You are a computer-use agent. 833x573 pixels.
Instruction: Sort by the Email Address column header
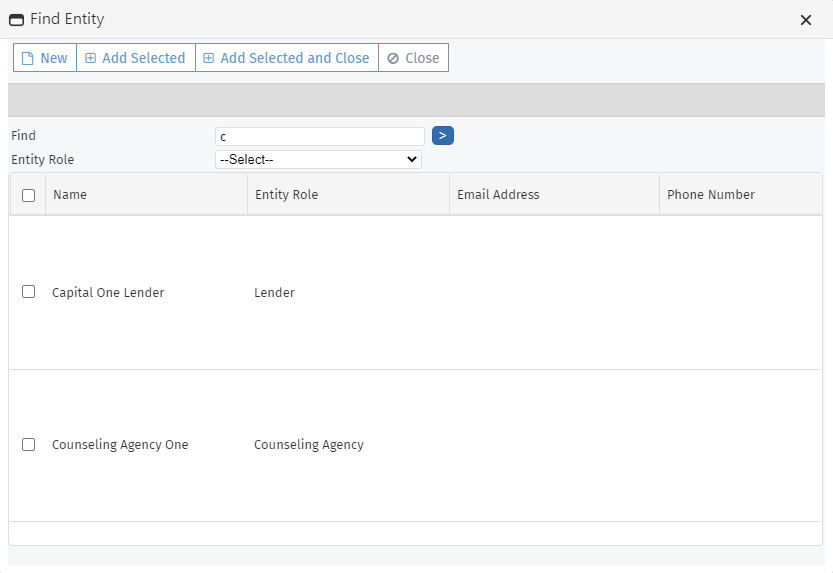[498, 195]
